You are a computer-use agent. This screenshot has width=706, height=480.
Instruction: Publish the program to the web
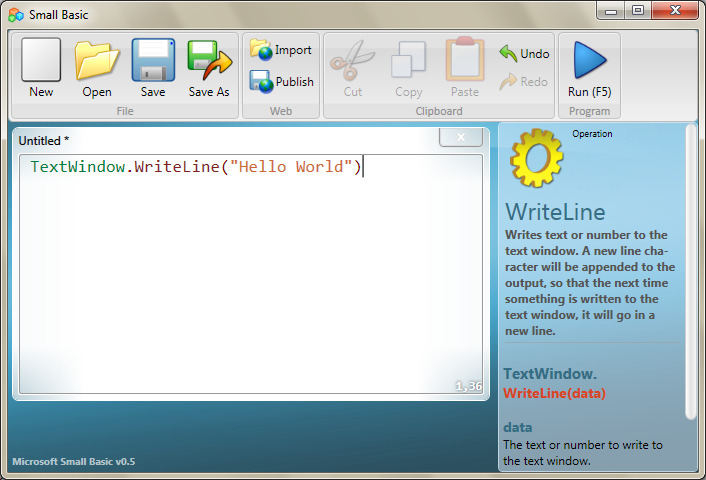[x=282, y=82]
